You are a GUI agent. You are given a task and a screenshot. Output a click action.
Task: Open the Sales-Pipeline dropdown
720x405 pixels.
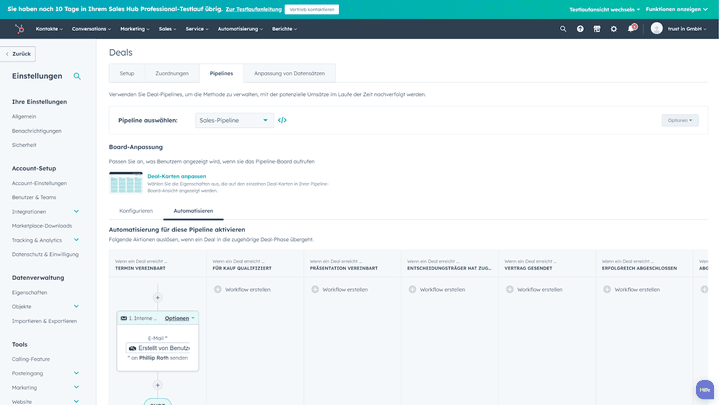234,120
